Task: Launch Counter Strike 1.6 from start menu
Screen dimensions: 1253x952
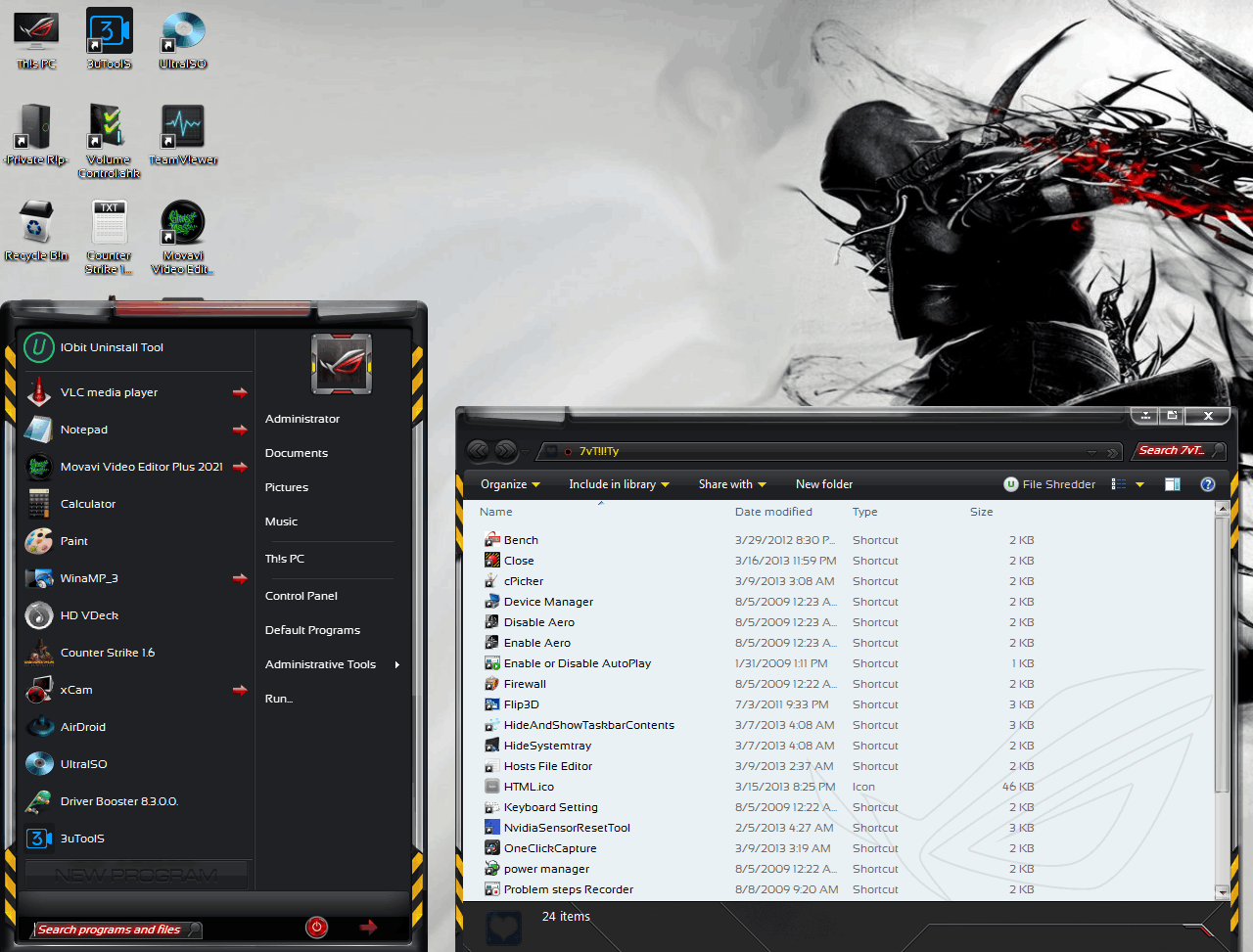Action: [x=136, y=653]
